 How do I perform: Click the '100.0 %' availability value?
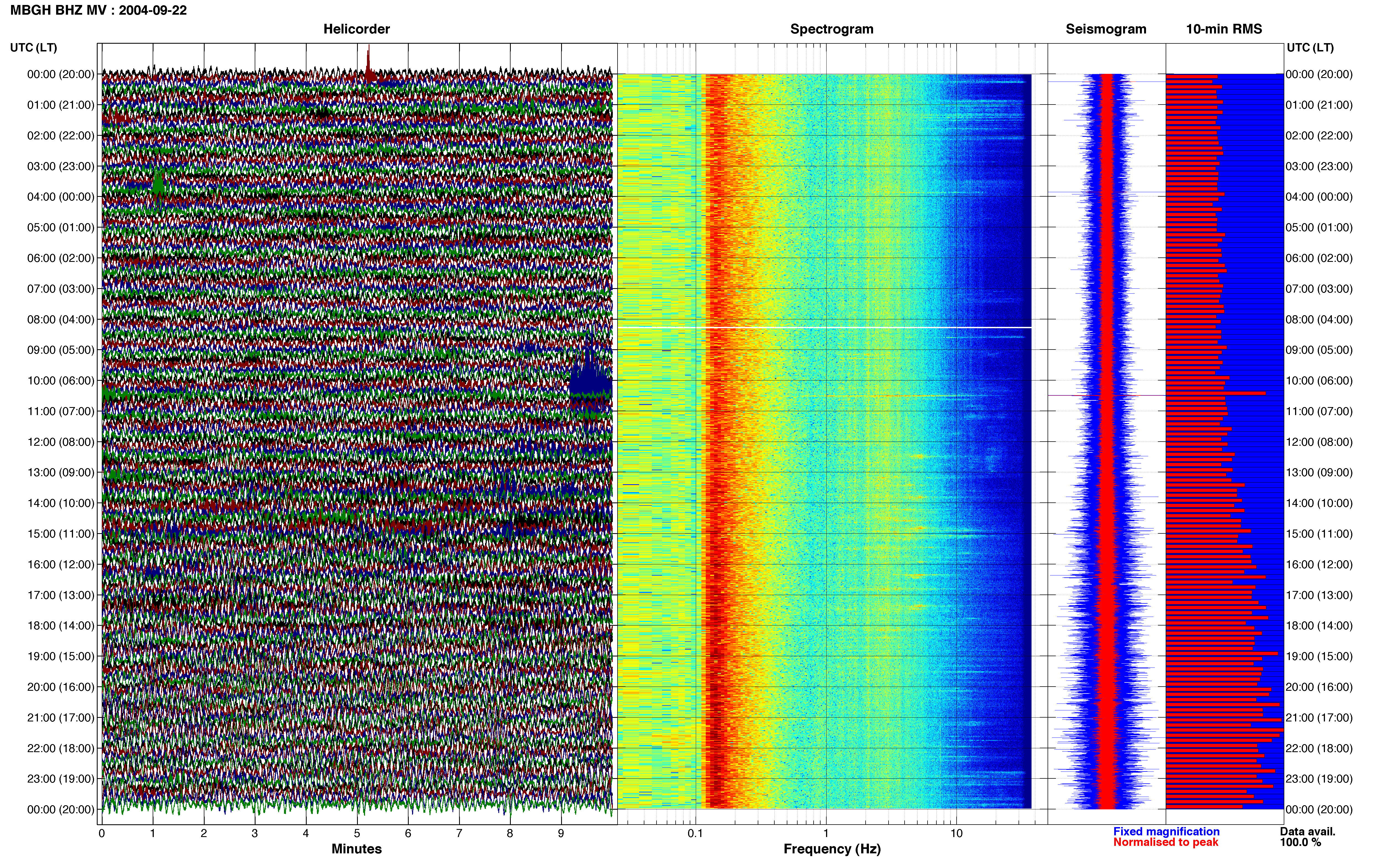[x=1300, y=842]
